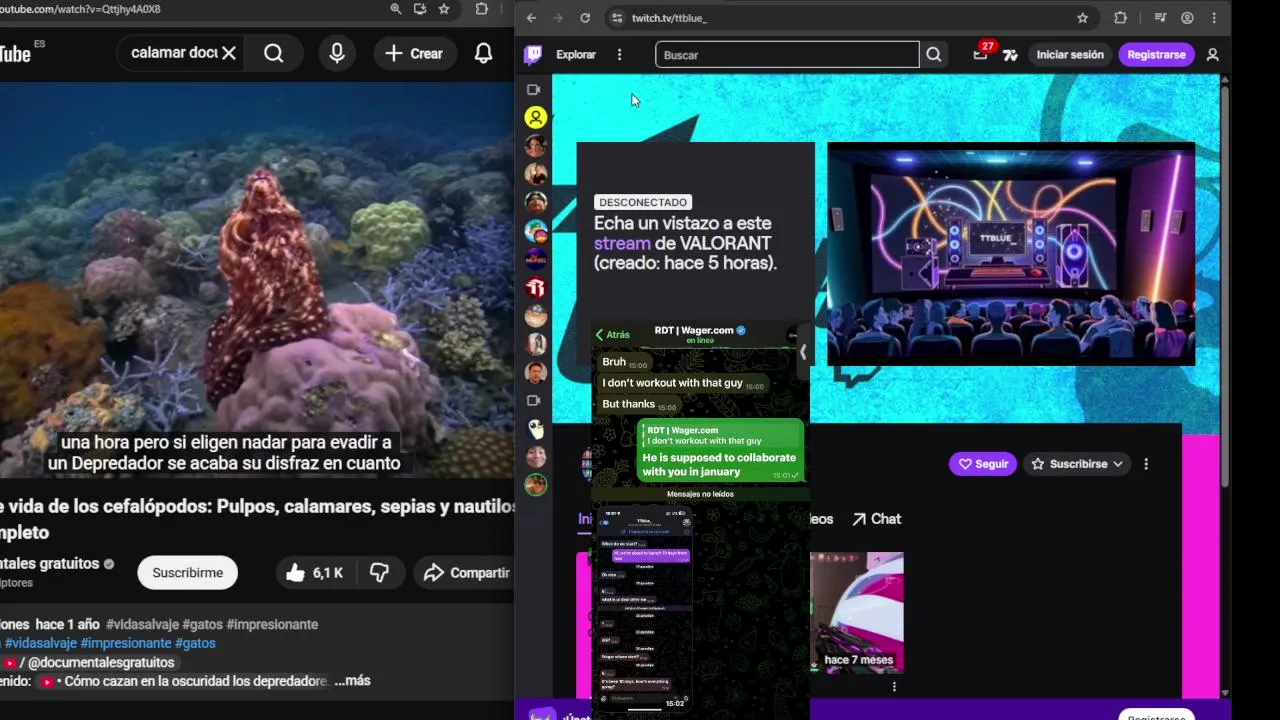Open the TTBLUE stream preview thumbnail
This screenshot has width=1280, height=720.
tap(1011, 255)
